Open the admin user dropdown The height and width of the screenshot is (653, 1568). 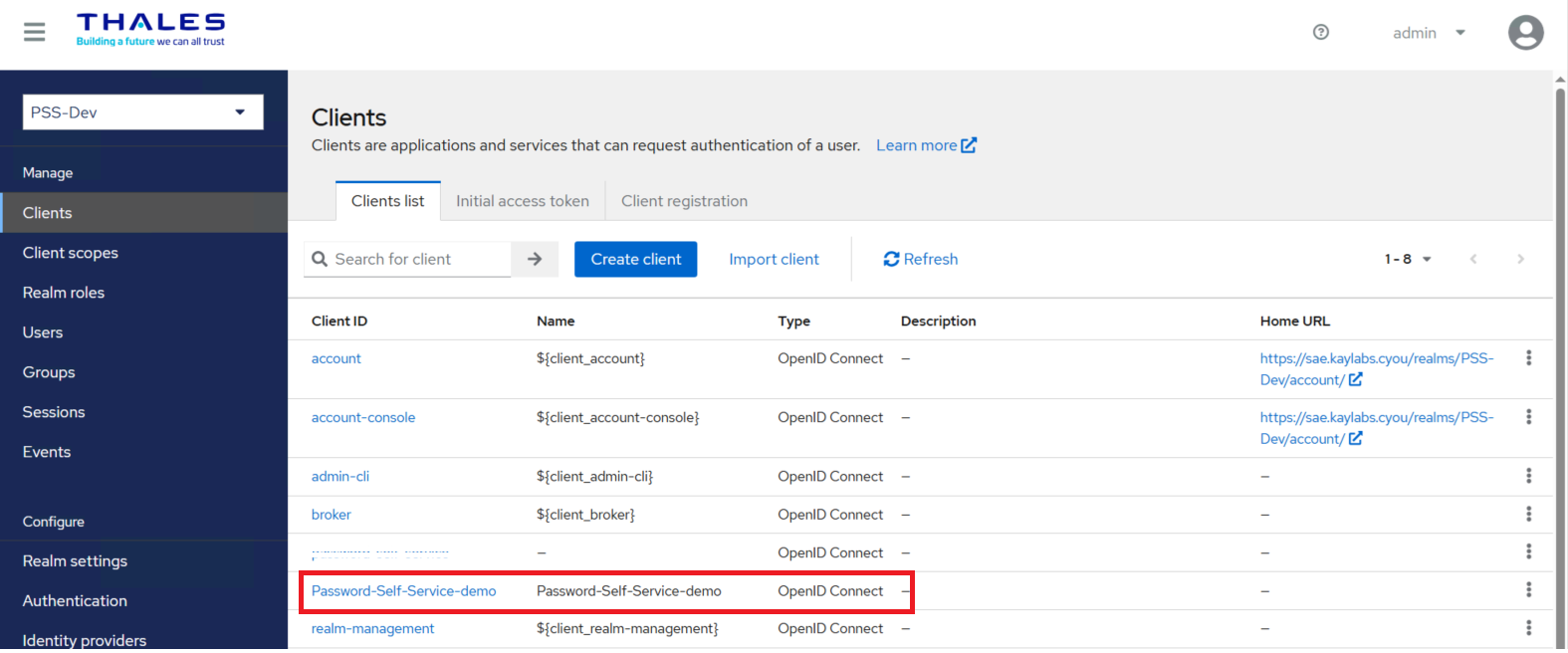click(1429, 33)
